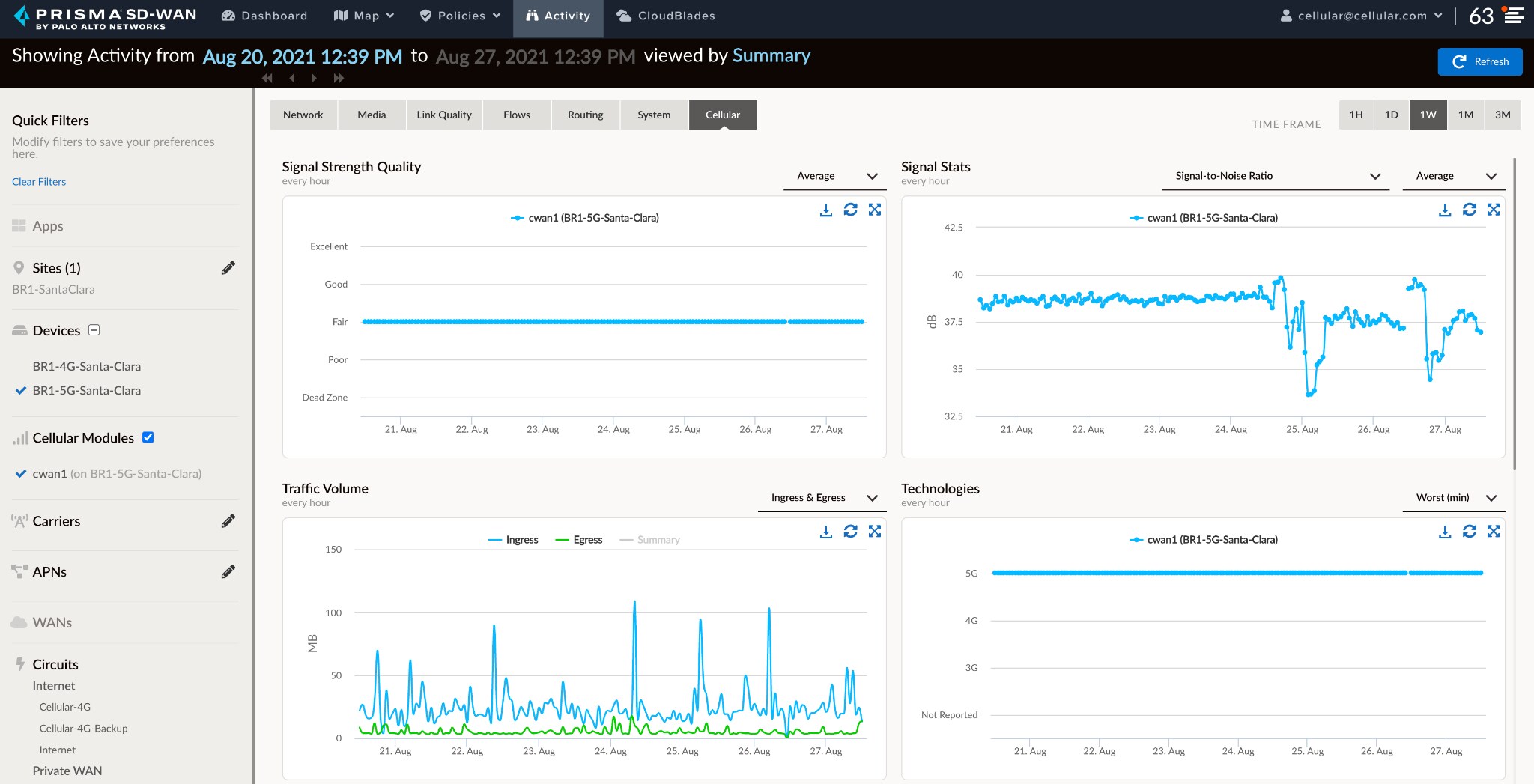Open Average dropdown for Signal Strength Quality
1534x784 pixels.
coord(835,176)
